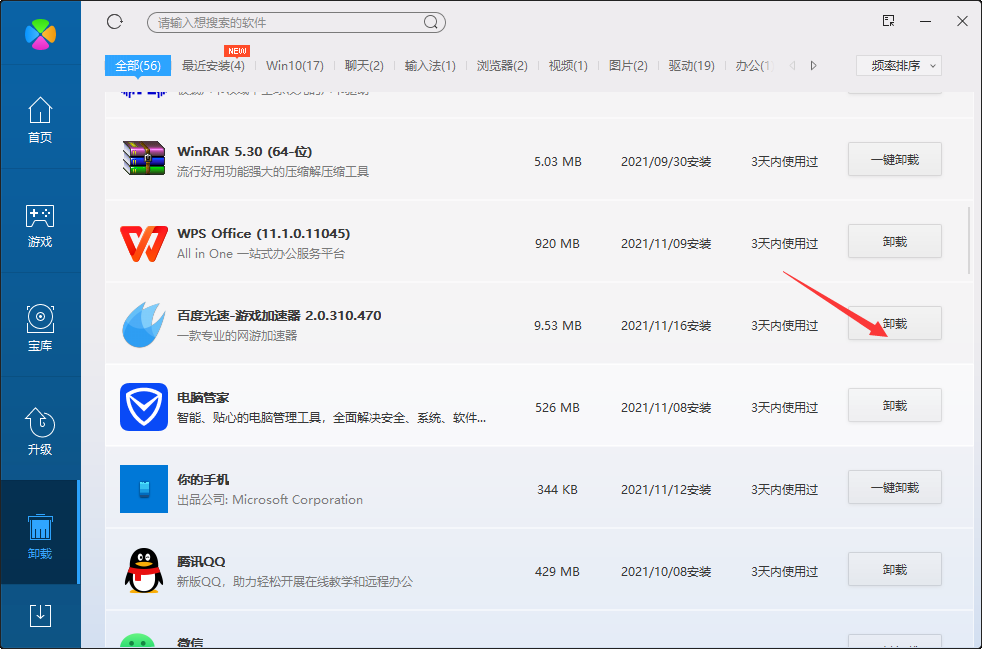This screenshot has width=982, height=649.
Task: Click 百度光速-游戏加速器 2.0.310.470 title
Action: (x=279, y=316)
